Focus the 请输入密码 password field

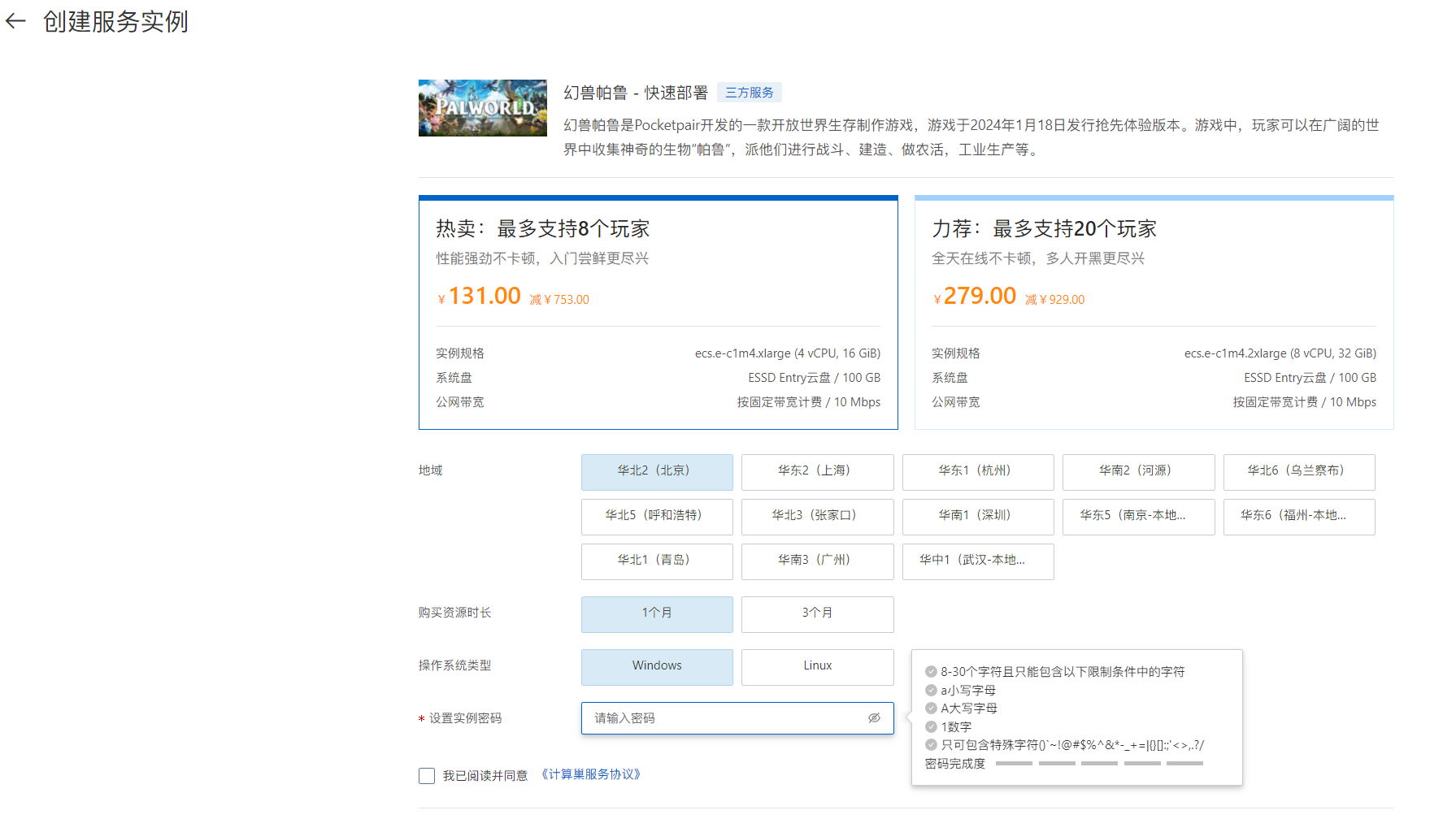[737, 718]
